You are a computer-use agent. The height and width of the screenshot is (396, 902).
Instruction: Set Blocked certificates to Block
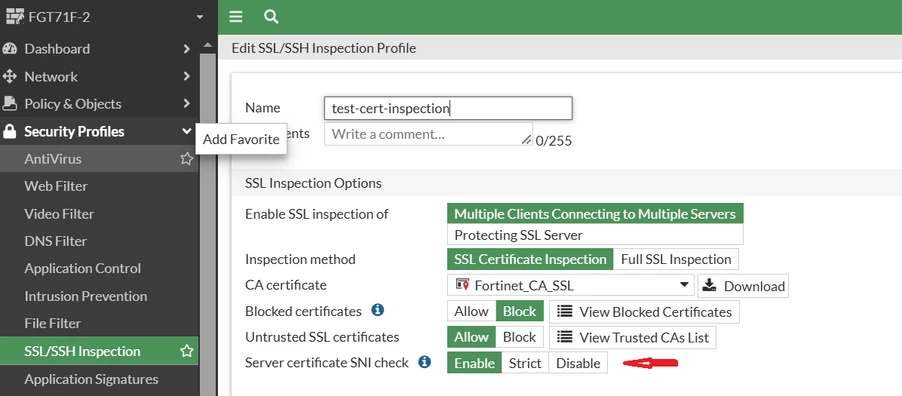519,311
